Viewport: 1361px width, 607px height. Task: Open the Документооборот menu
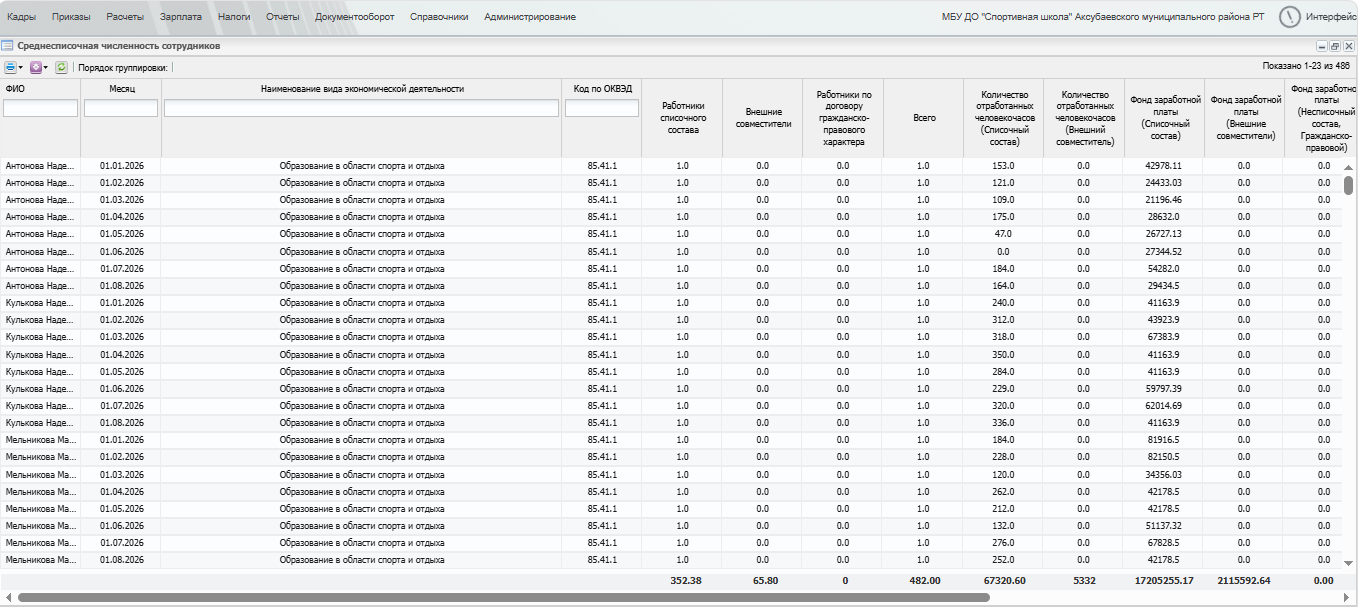coord(354,17)
